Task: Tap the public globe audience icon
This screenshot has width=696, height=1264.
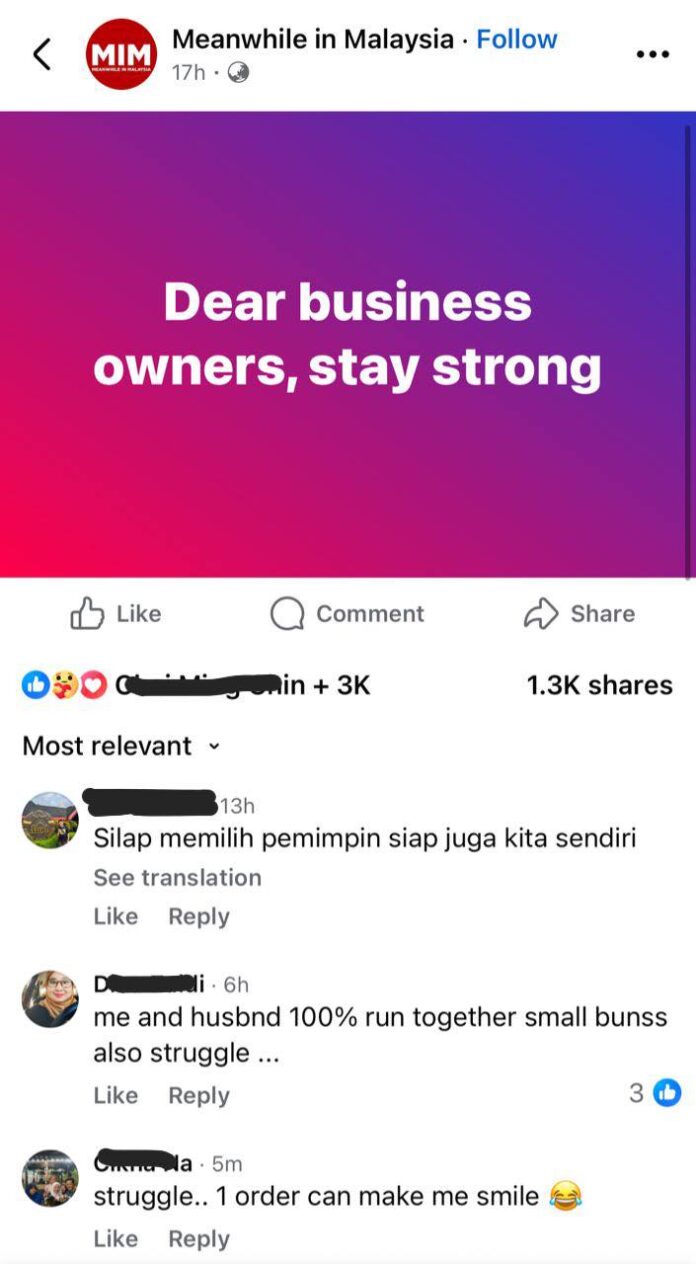Action: point(238,73)
